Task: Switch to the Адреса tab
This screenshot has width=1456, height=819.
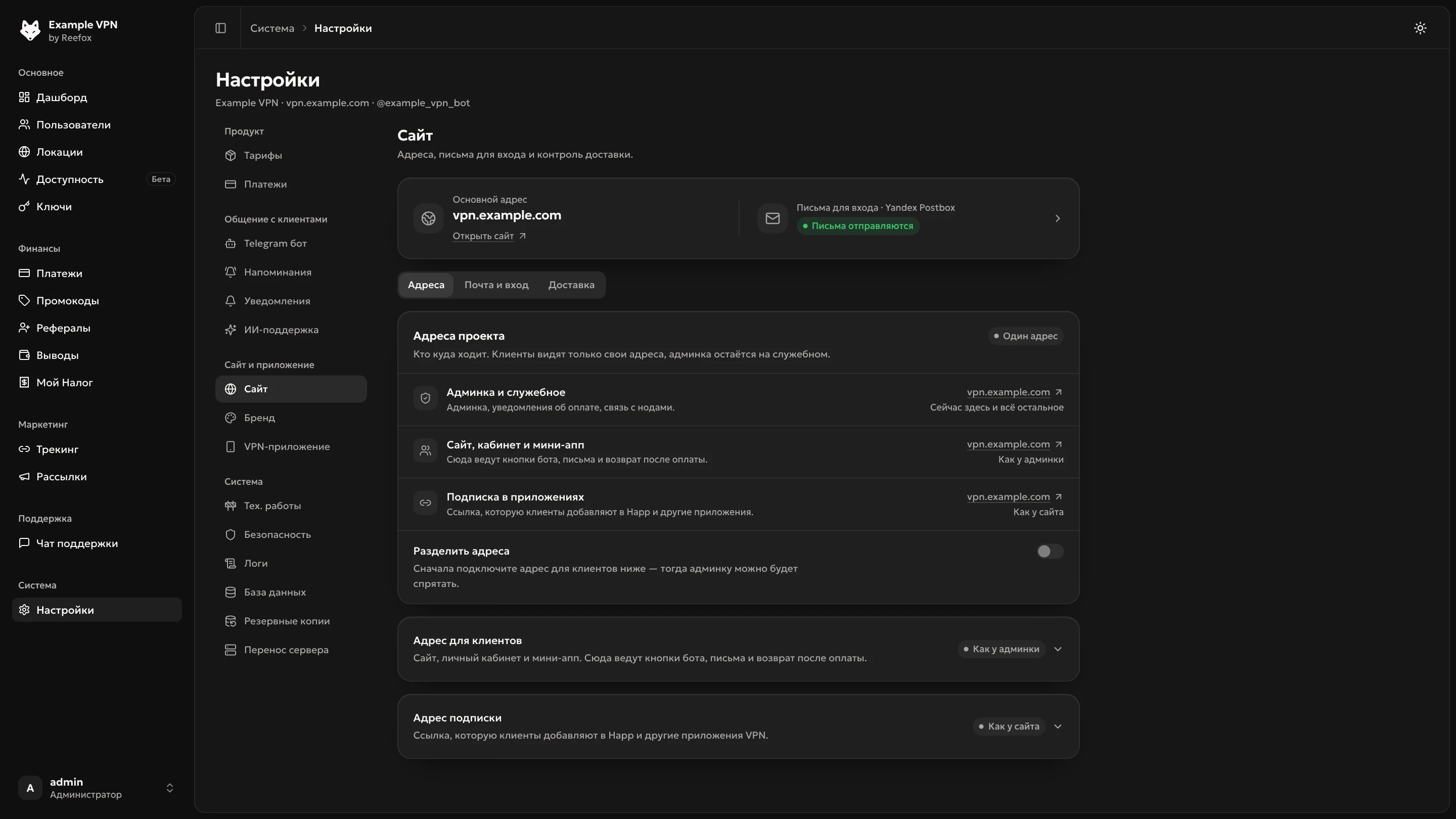Action: tap(426, 285)
